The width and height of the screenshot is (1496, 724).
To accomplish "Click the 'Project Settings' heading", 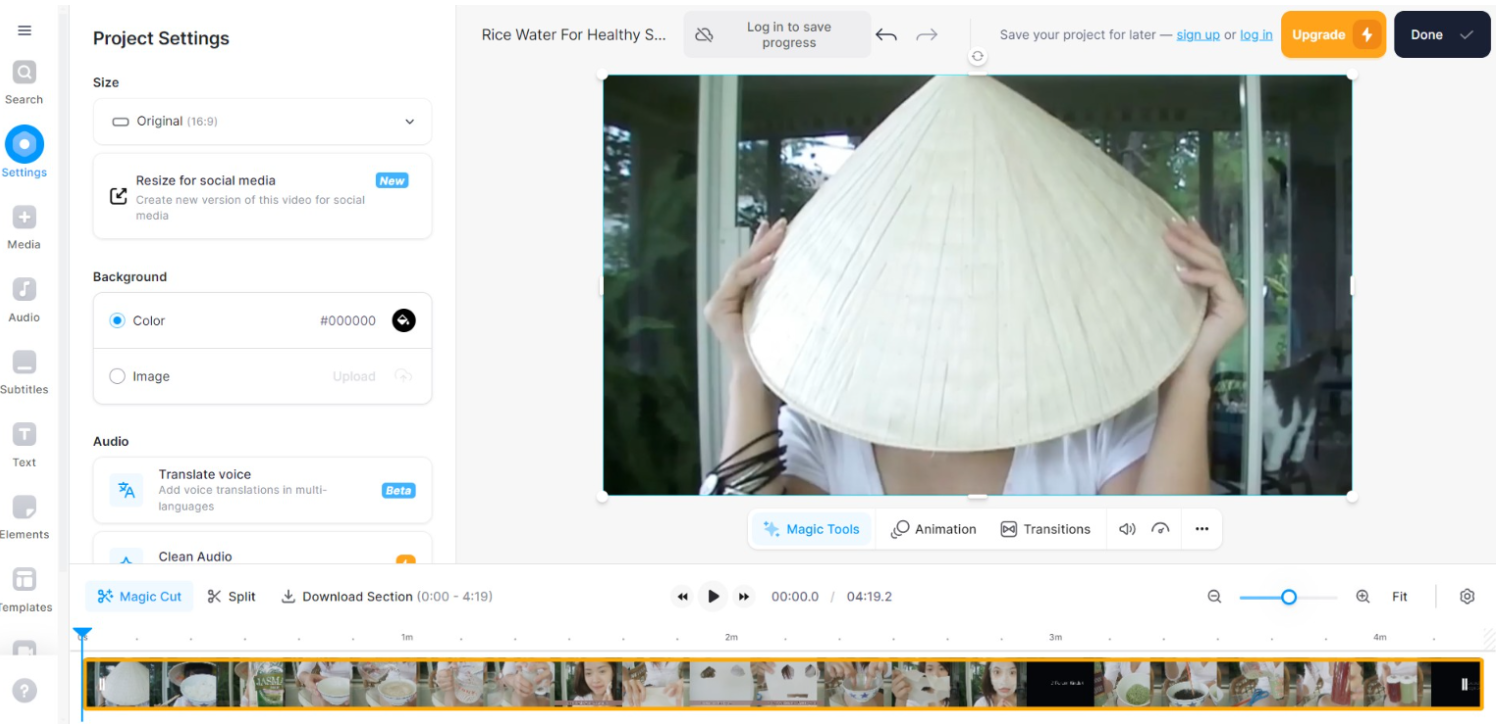I will 161,38.
